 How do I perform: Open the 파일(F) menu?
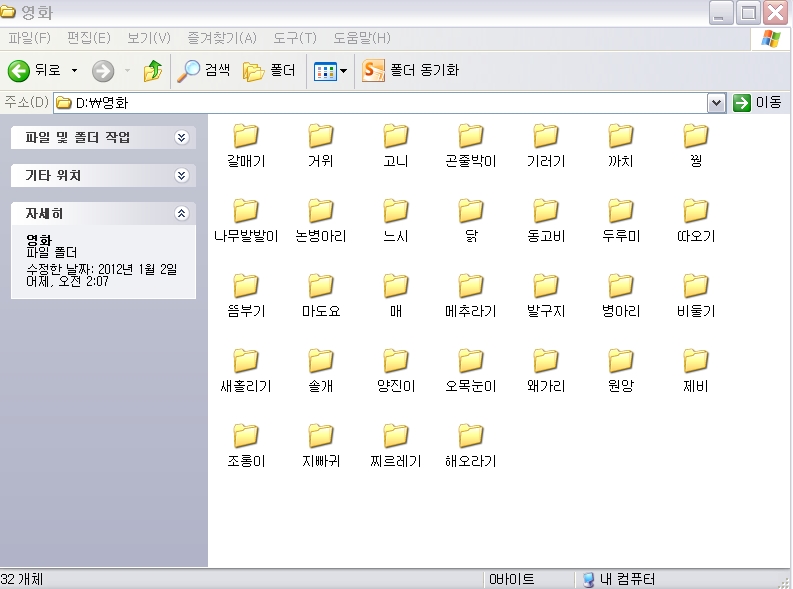[x=29, y=38]
